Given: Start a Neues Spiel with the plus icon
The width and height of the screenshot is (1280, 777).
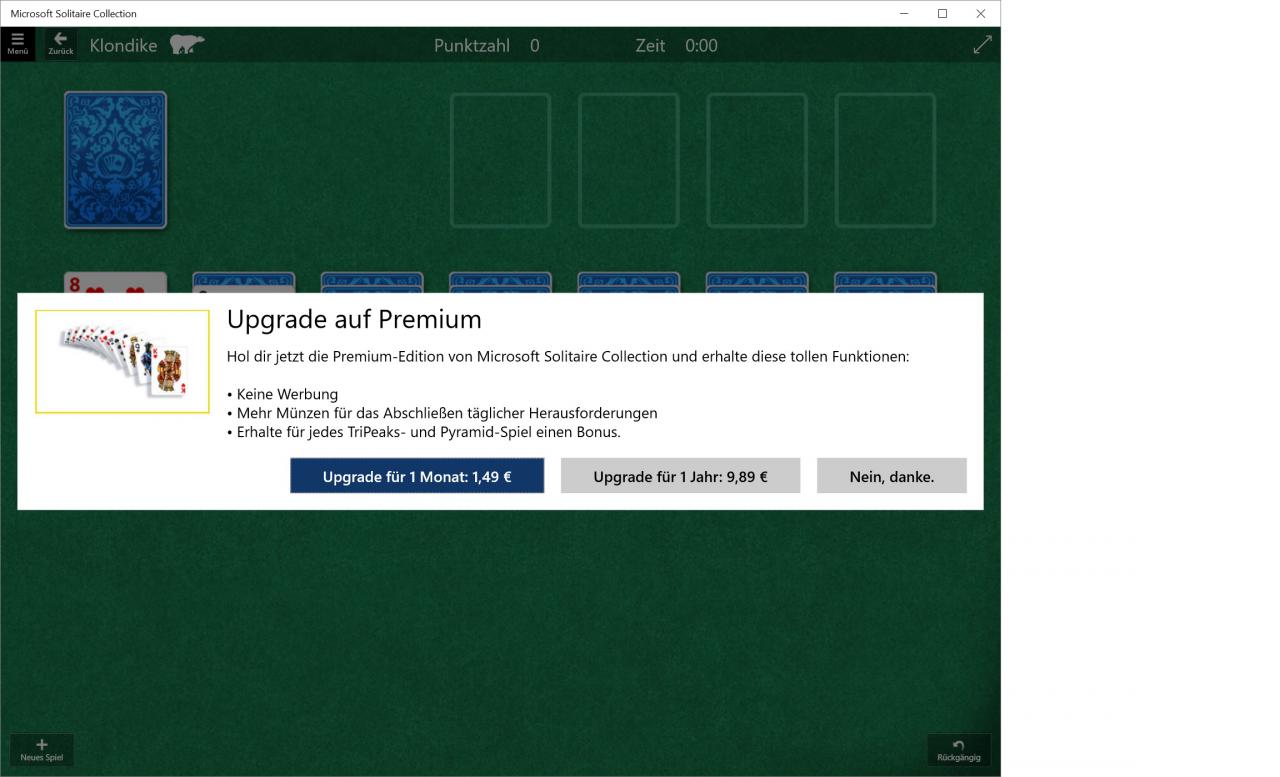Looking at the screenshot, I should (41, 750).
